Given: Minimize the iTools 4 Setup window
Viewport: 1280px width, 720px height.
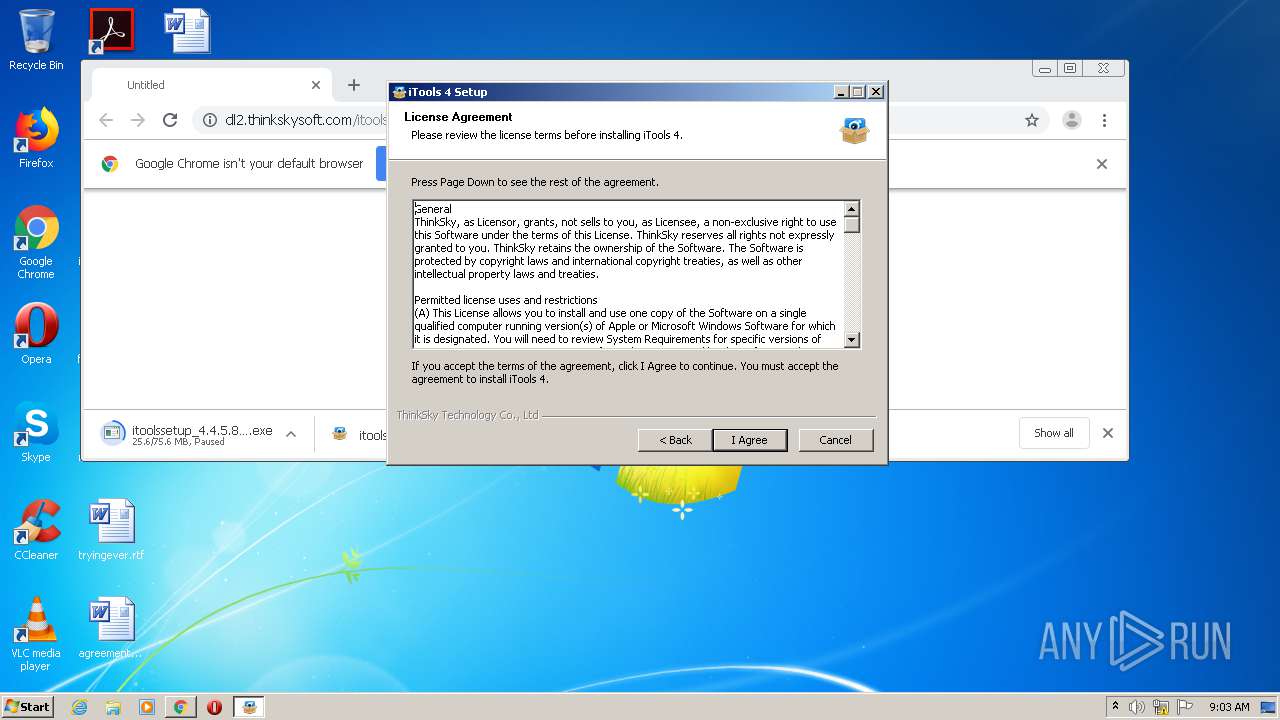Looking at the screenshot, I should click(842, 92).
